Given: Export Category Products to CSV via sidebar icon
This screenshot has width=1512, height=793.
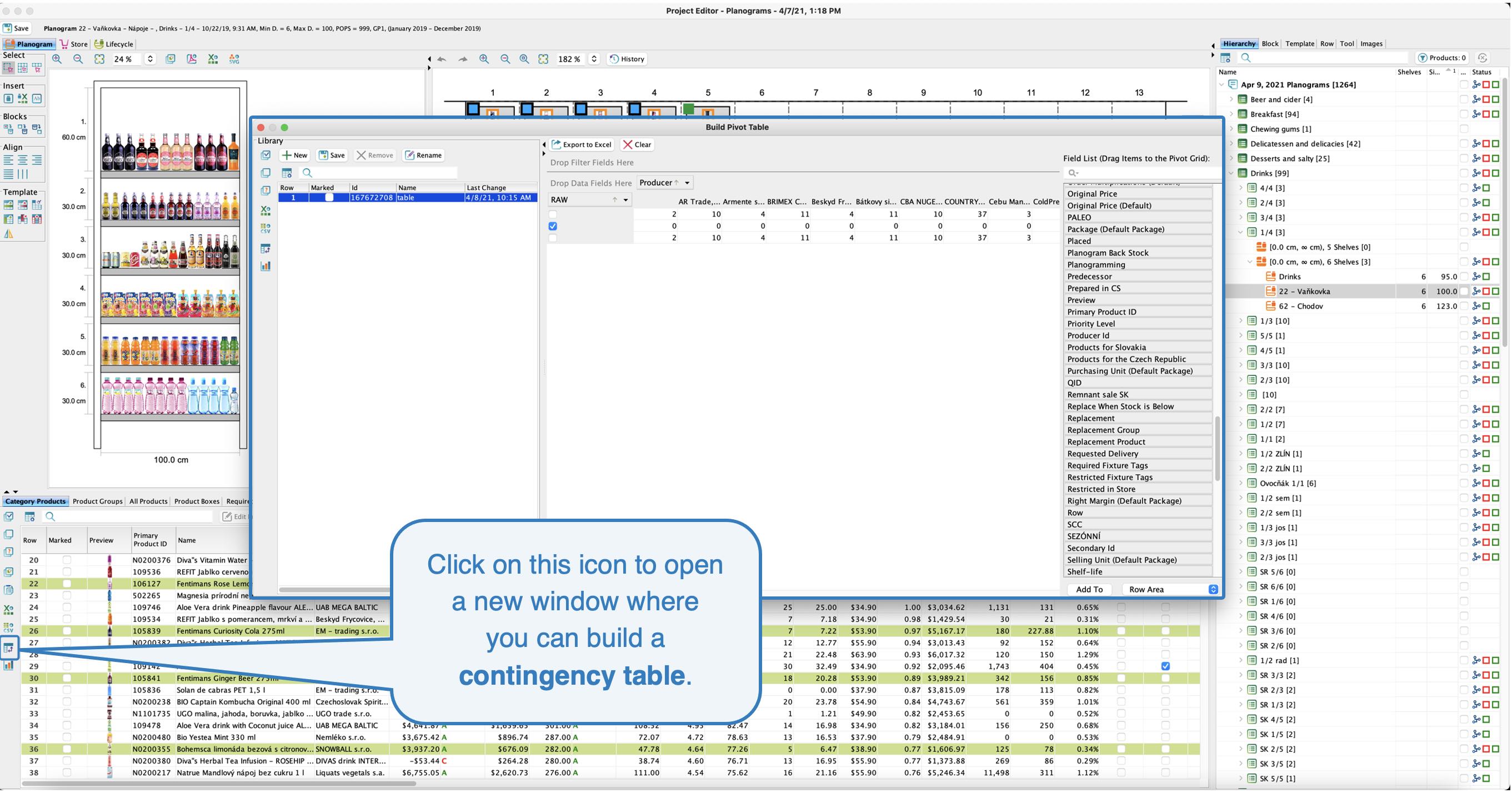Looking at the screenshot, I should click(x=9, y=628).
